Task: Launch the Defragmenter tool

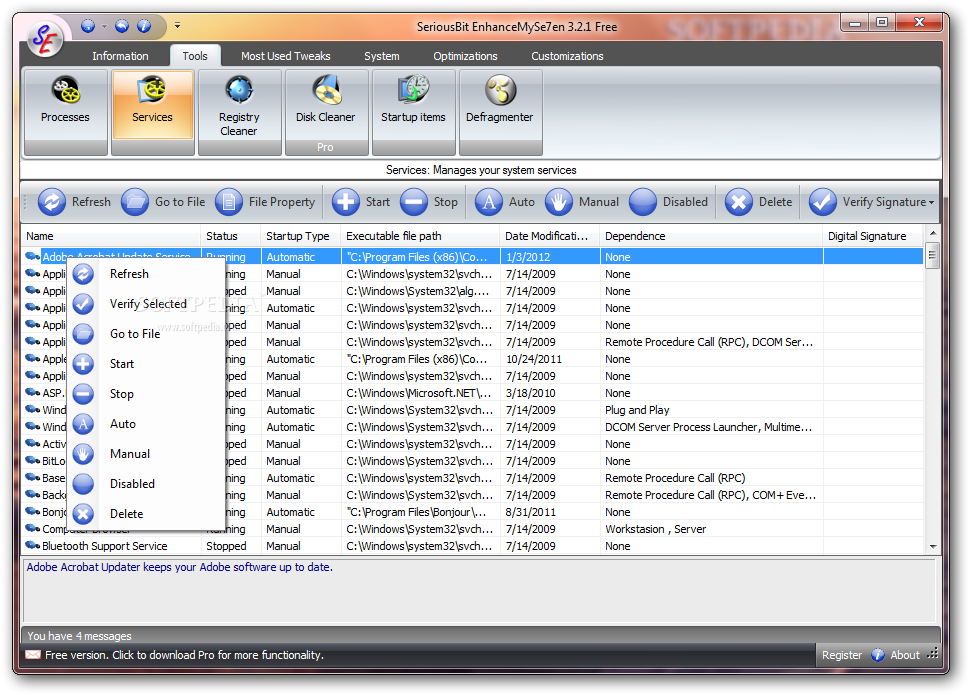Action: [500, 111]
